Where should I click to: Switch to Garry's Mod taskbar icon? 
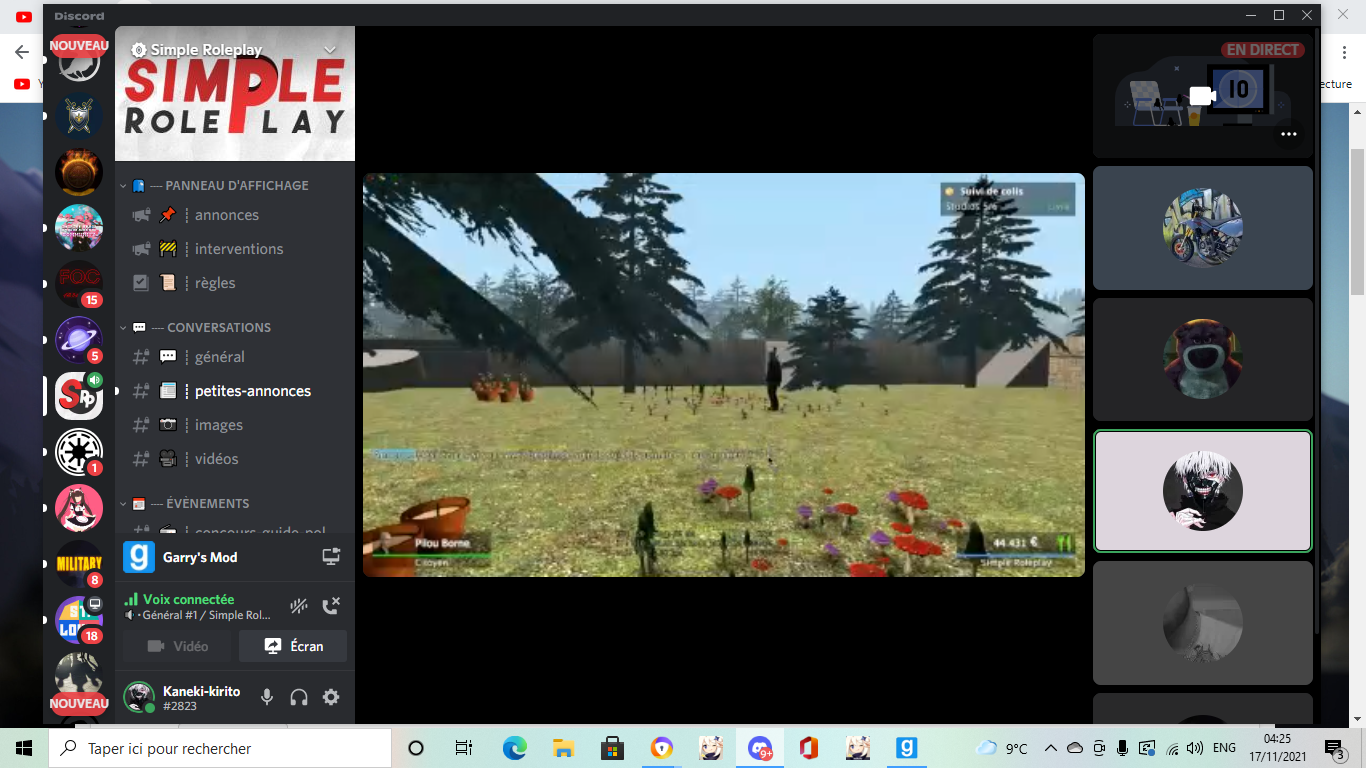(907, 748)
